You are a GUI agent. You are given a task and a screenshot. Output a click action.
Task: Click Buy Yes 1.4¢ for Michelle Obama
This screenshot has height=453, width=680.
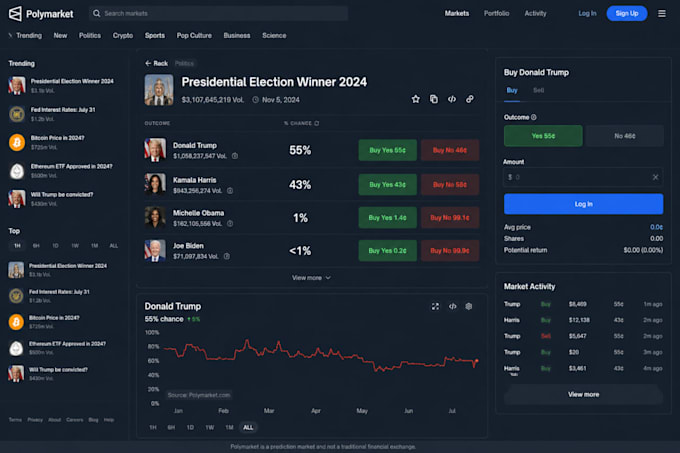click(388, 218)
